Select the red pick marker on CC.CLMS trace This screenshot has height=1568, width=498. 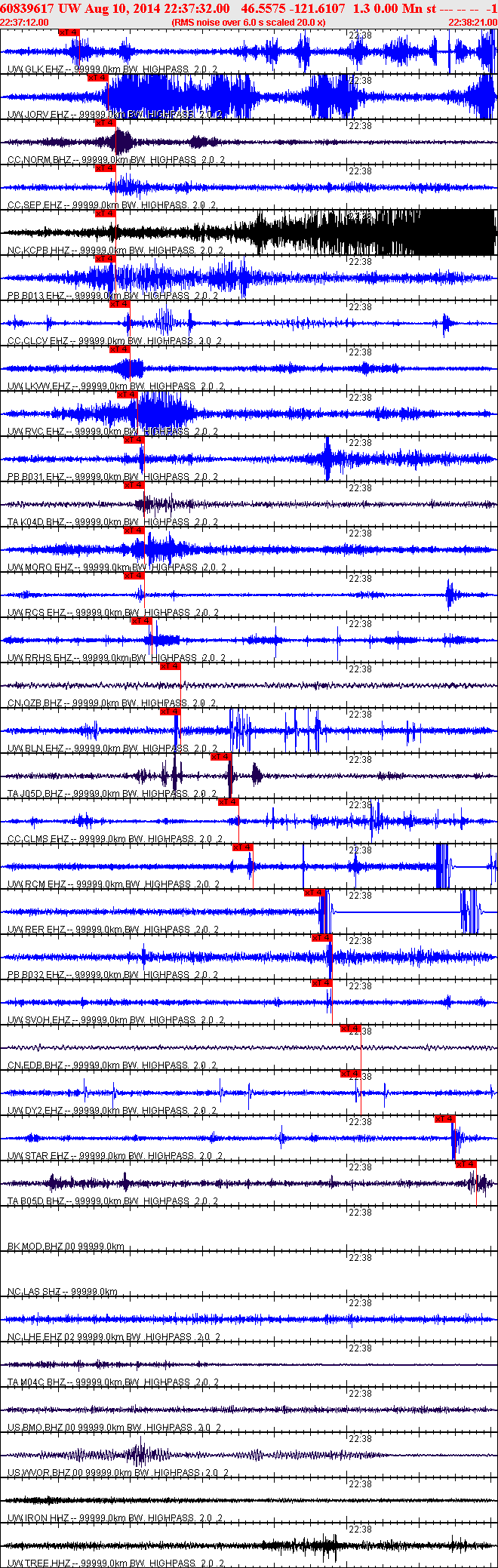(229, 802)
